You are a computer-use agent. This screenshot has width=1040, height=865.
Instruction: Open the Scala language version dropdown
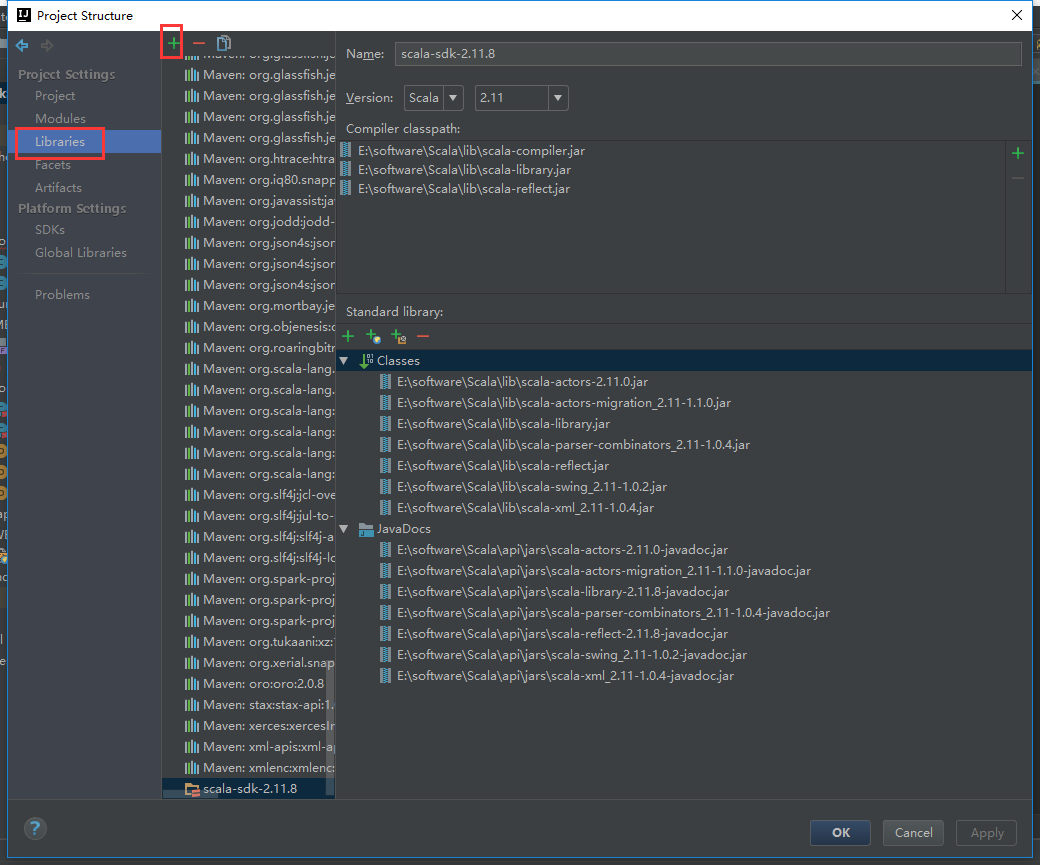pos(453,98)
